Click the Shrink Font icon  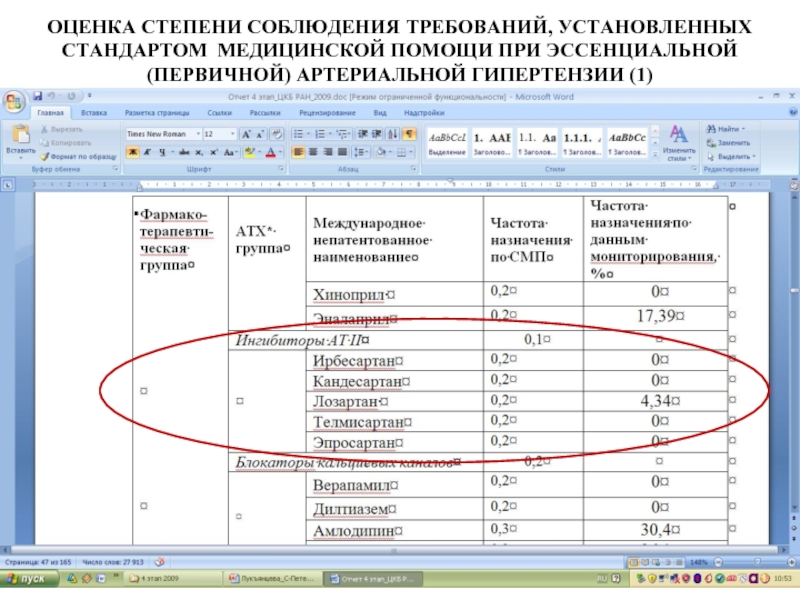(260, 134)
